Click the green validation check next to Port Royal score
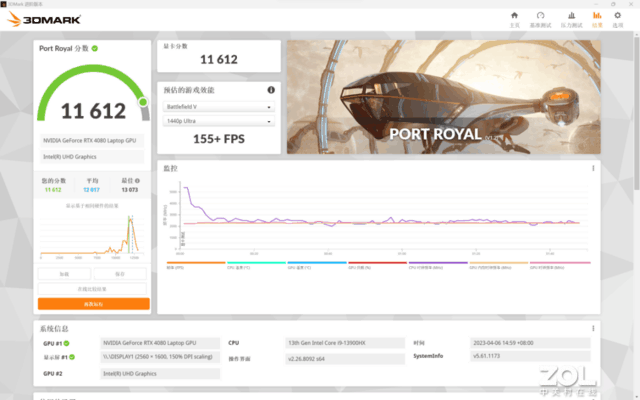 [x=96, y=48]
